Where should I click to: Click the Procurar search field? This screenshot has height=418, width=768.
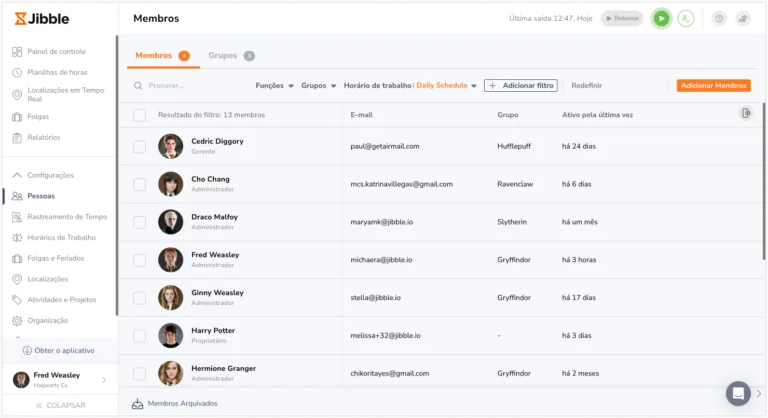(x=193, y=86)
